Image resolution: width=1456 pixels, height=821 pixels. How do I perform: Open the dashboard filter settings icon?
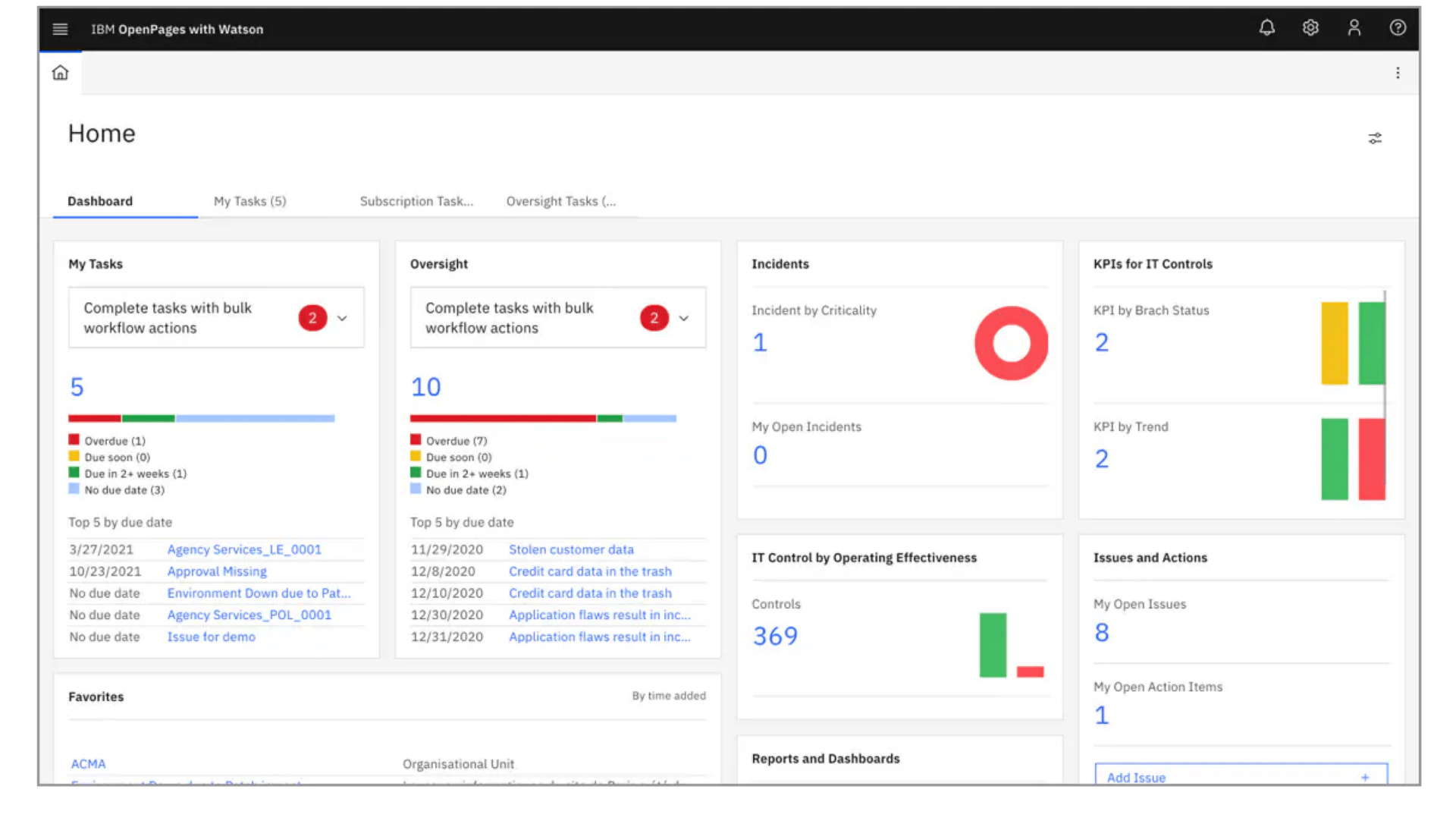(x=1375, y=138)
